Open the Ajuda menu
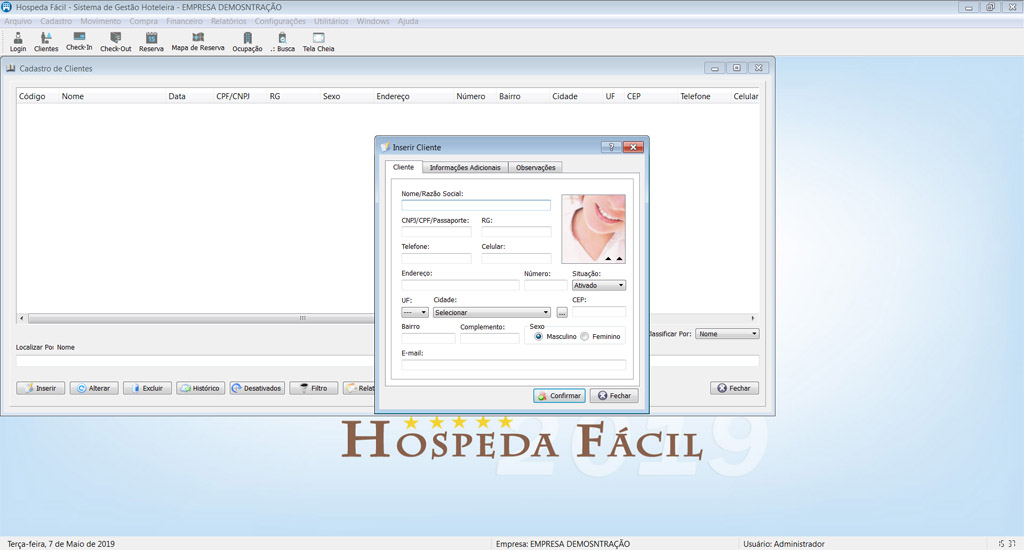The image size is (1024, 550). pos(408,21)
